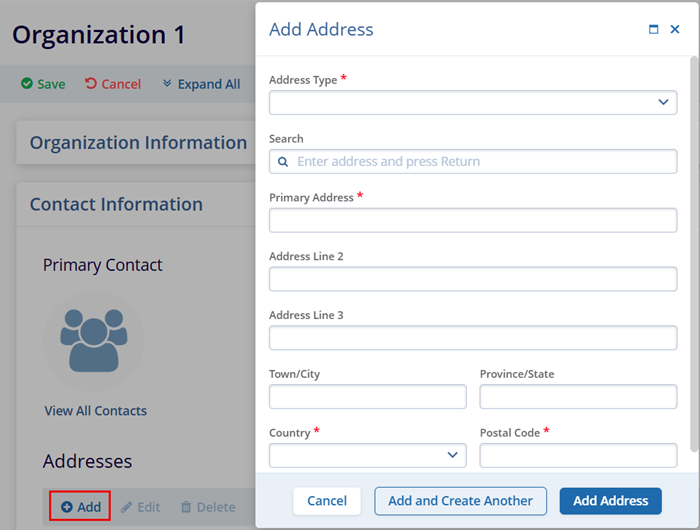
Task: Click the Postal Code field
Action: tap(578, 455)
